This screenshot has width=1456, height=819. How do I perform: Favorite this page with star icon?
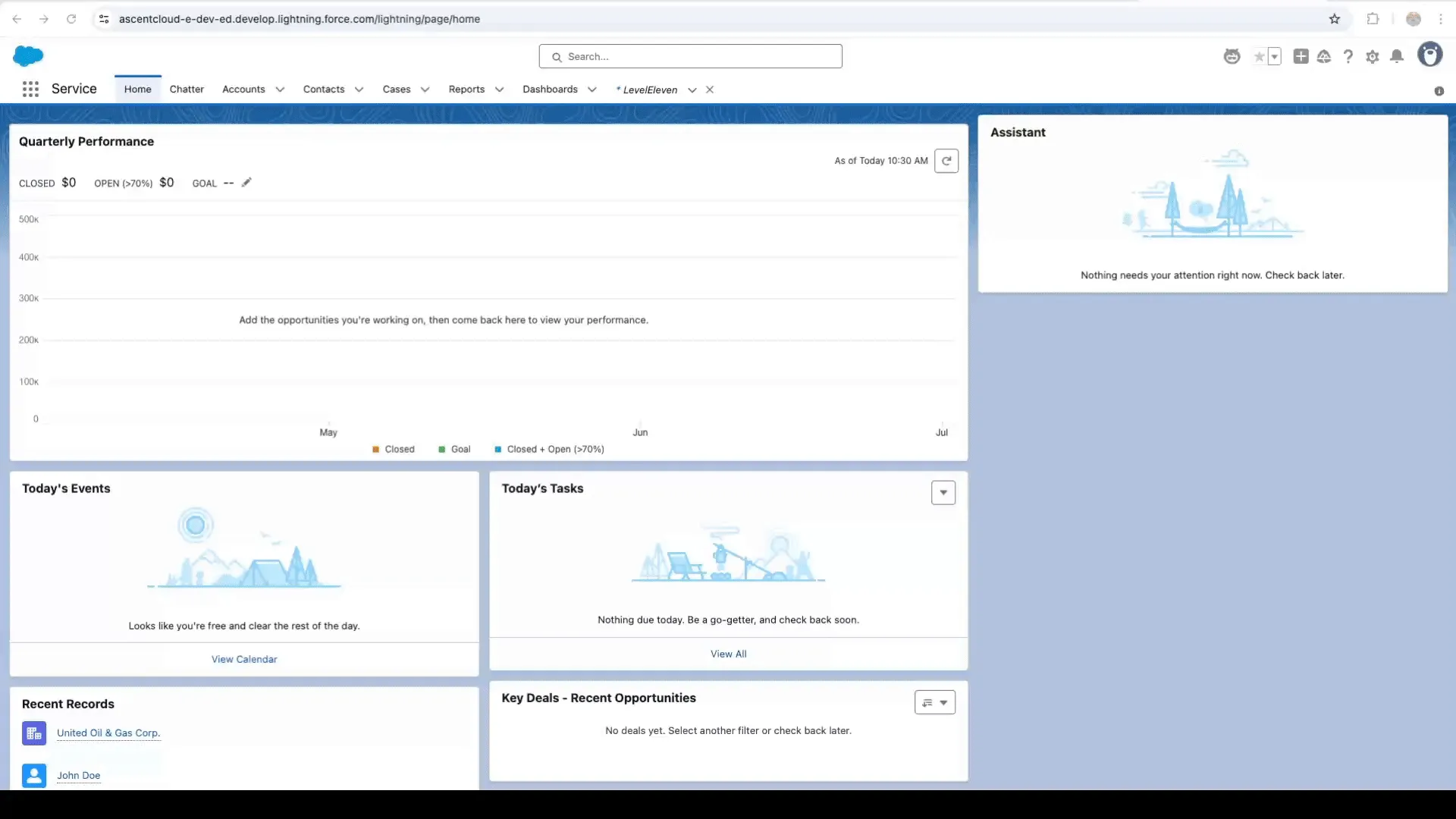point(1260,56)
